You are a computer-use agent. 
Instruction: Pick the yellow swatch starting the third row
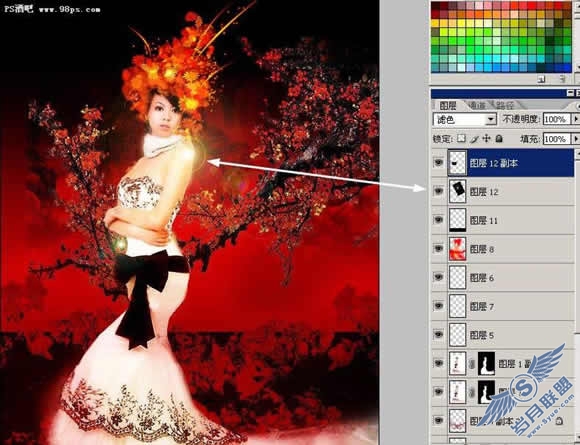pyautogui.click(x=436, y=23)
